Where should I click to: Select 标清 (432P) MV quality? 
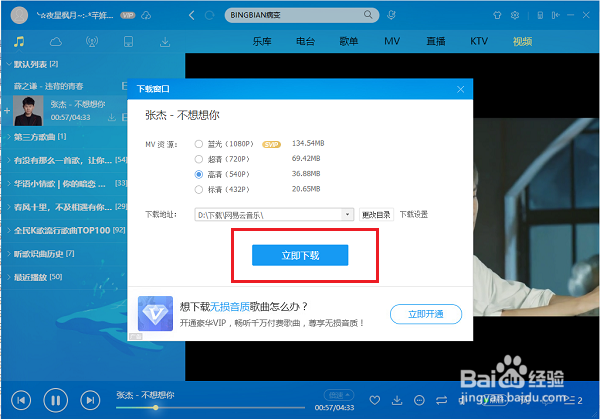(x=199, y=189)
